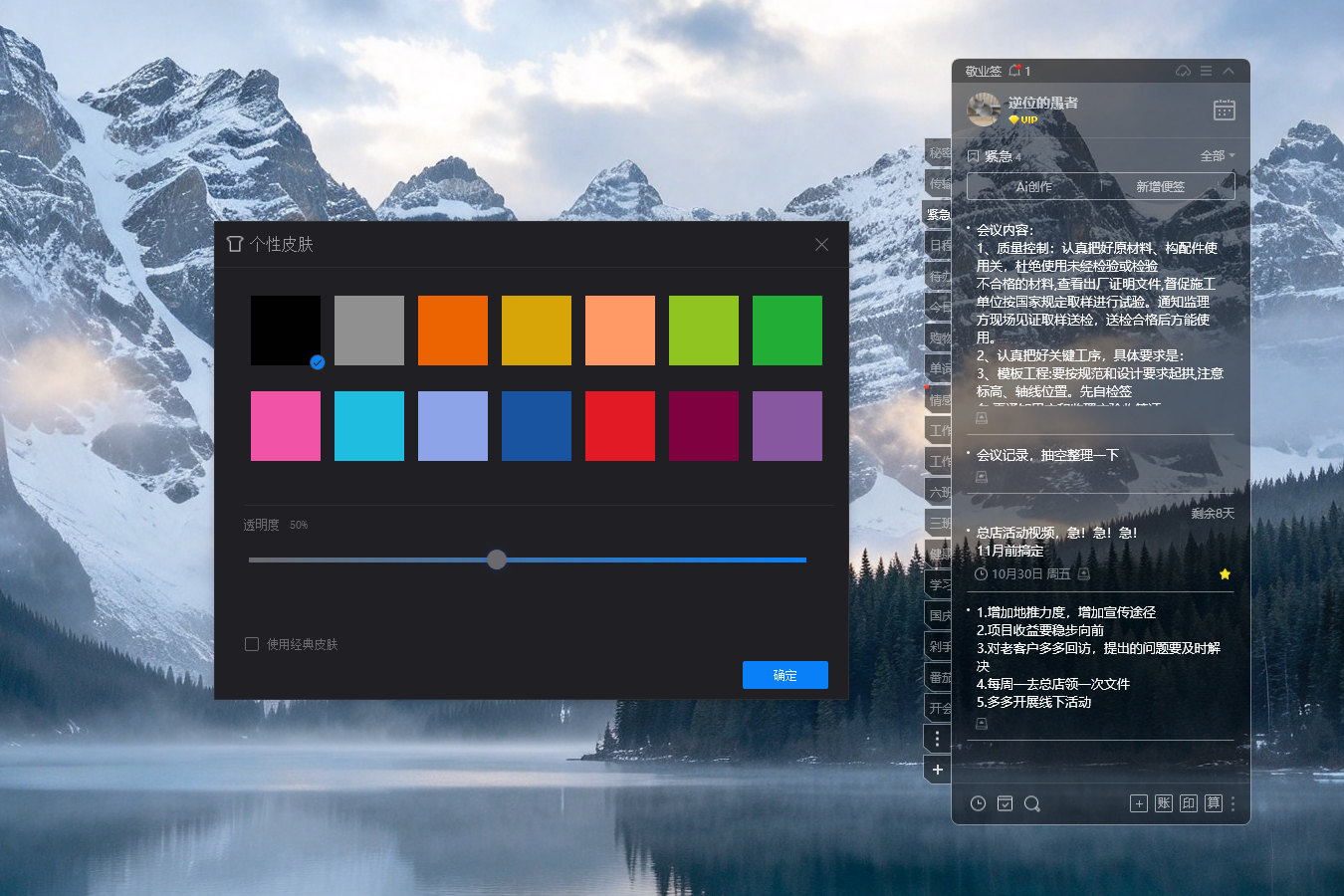Open the vertical dots menu in bottom toolbar

coord(1232,803)
